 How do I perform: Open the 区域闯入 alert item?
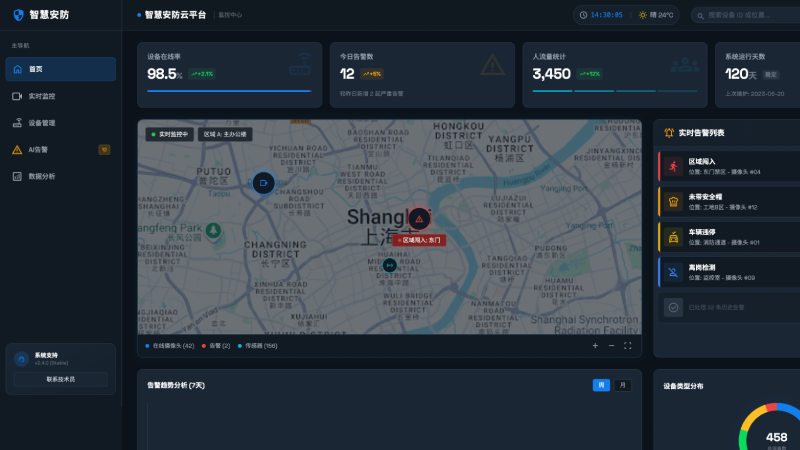730,166
